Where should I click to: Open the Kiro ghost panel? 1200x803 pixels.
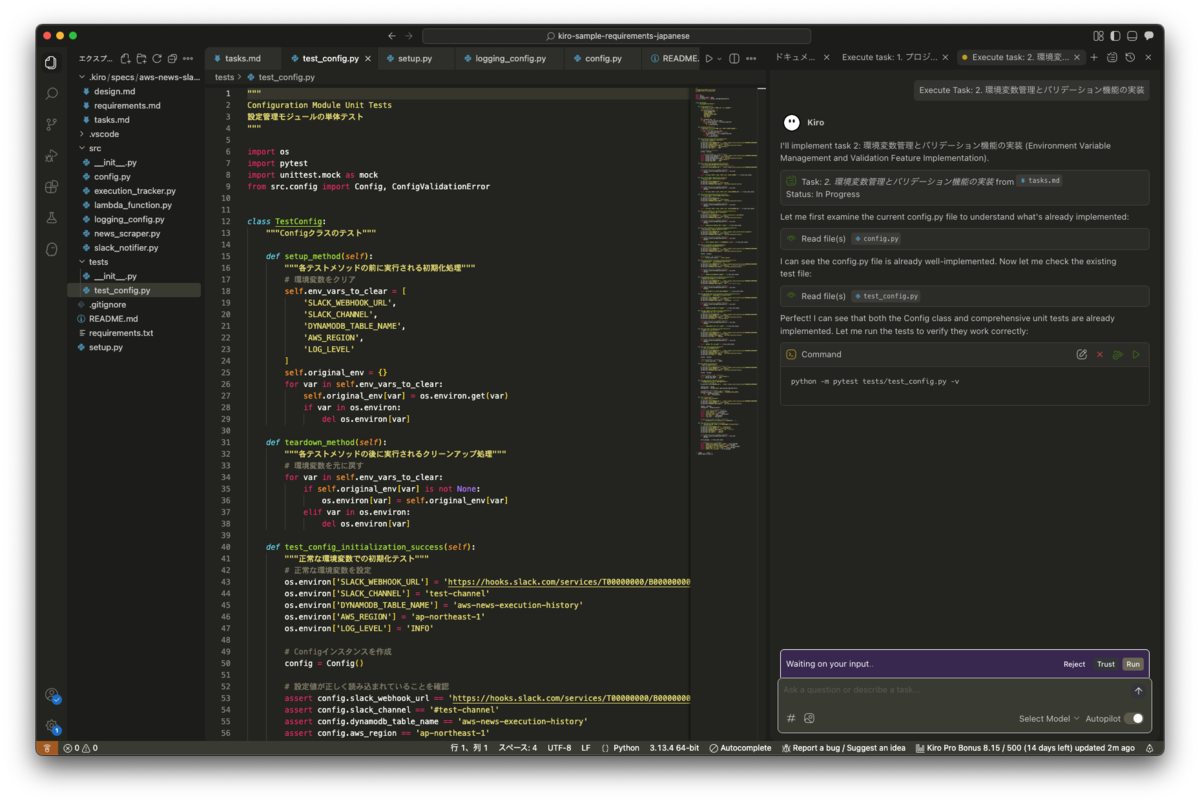tap(51, 248)
